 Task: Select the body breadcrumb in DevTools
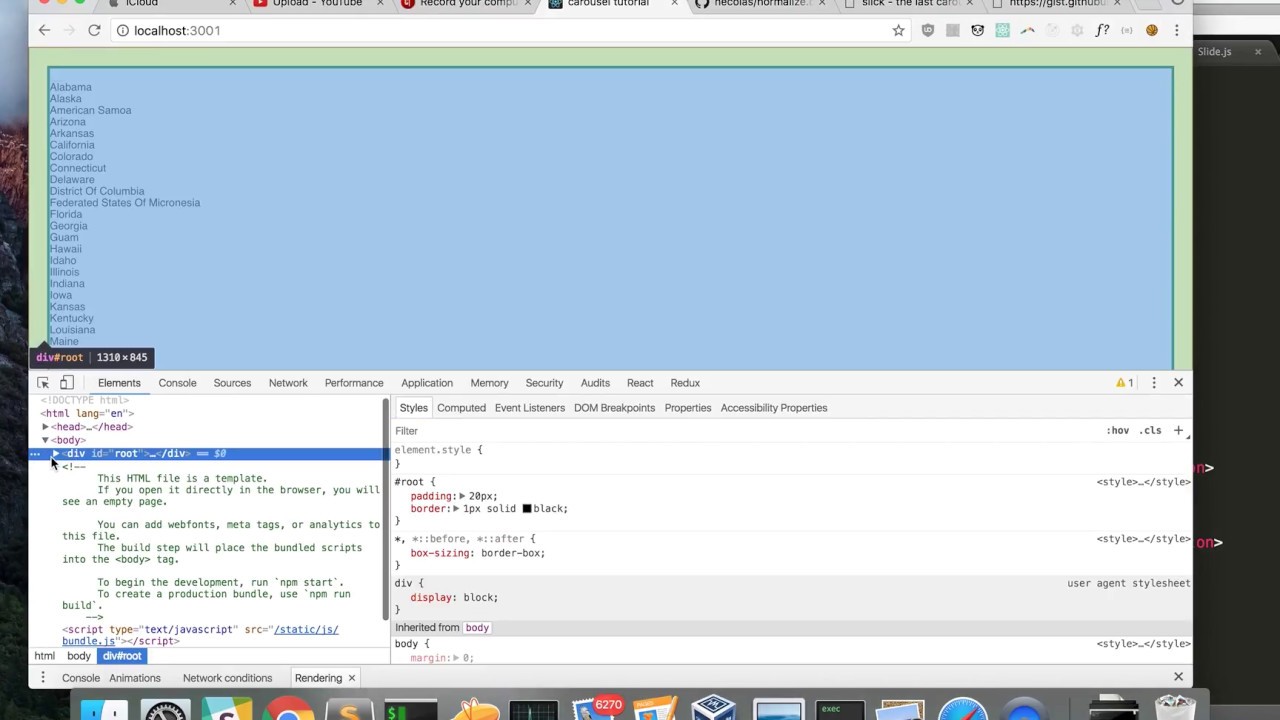point(79,656)
